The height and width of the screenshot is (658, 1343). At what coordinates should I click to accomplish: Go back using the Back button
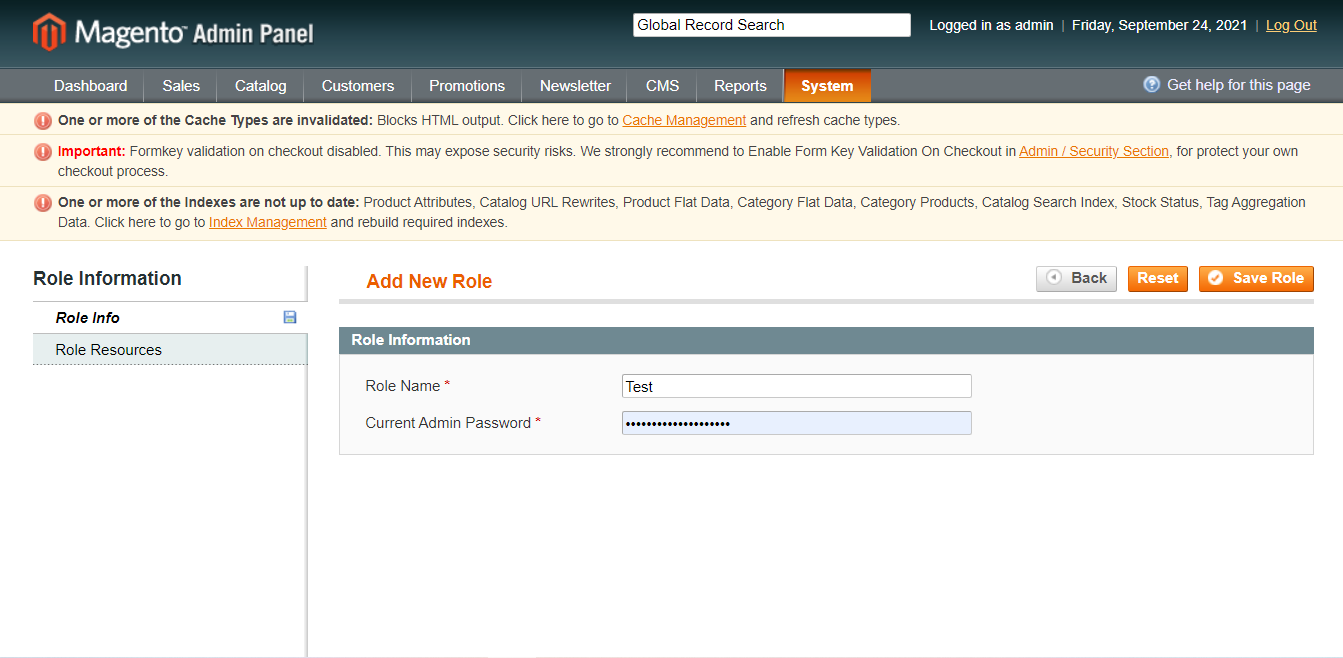click(x=1076, y=279)
